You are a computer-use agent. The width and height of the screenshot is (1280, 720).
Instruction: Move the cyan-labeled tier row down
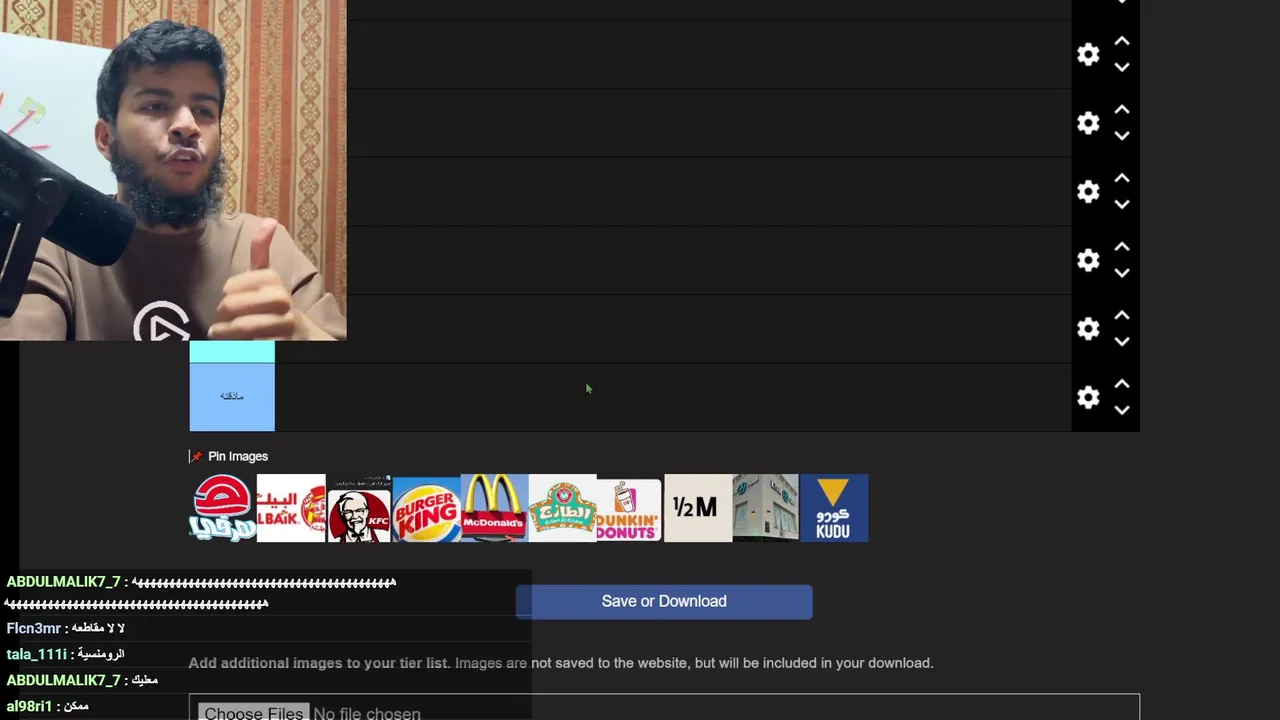(1122, 341)
